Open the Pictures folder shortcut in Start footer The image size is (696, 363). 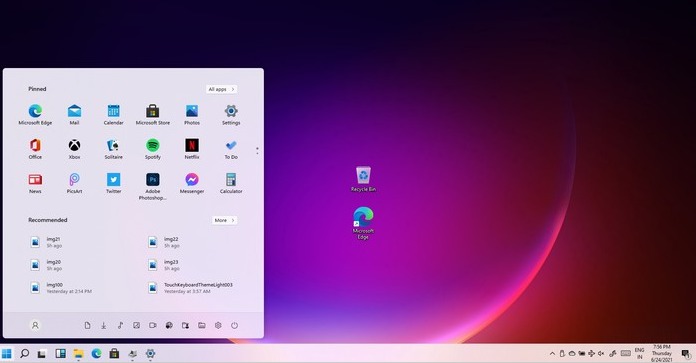136,325
